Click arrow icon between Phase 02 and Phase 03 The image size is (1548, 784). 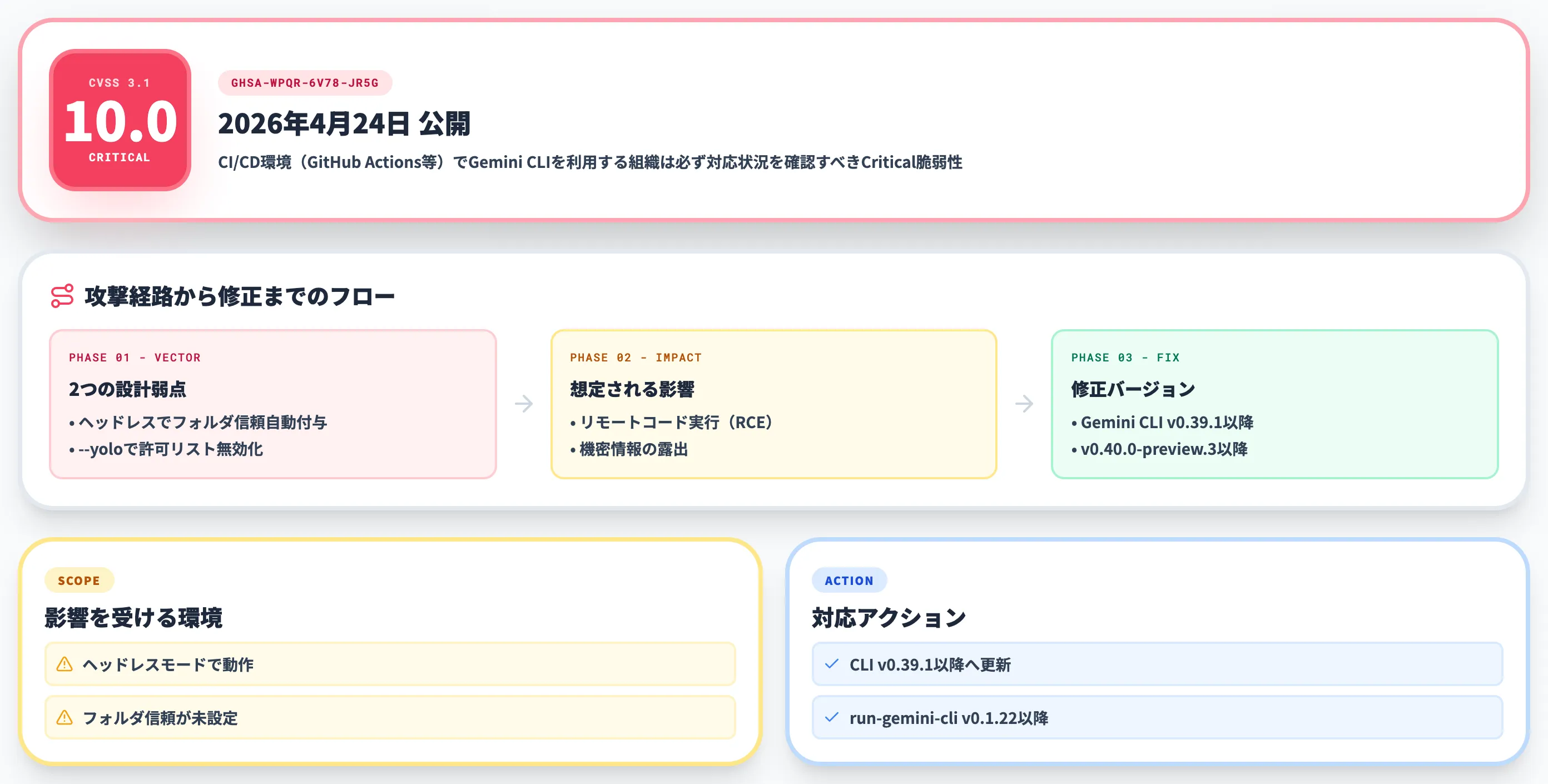click(1025, 404)
